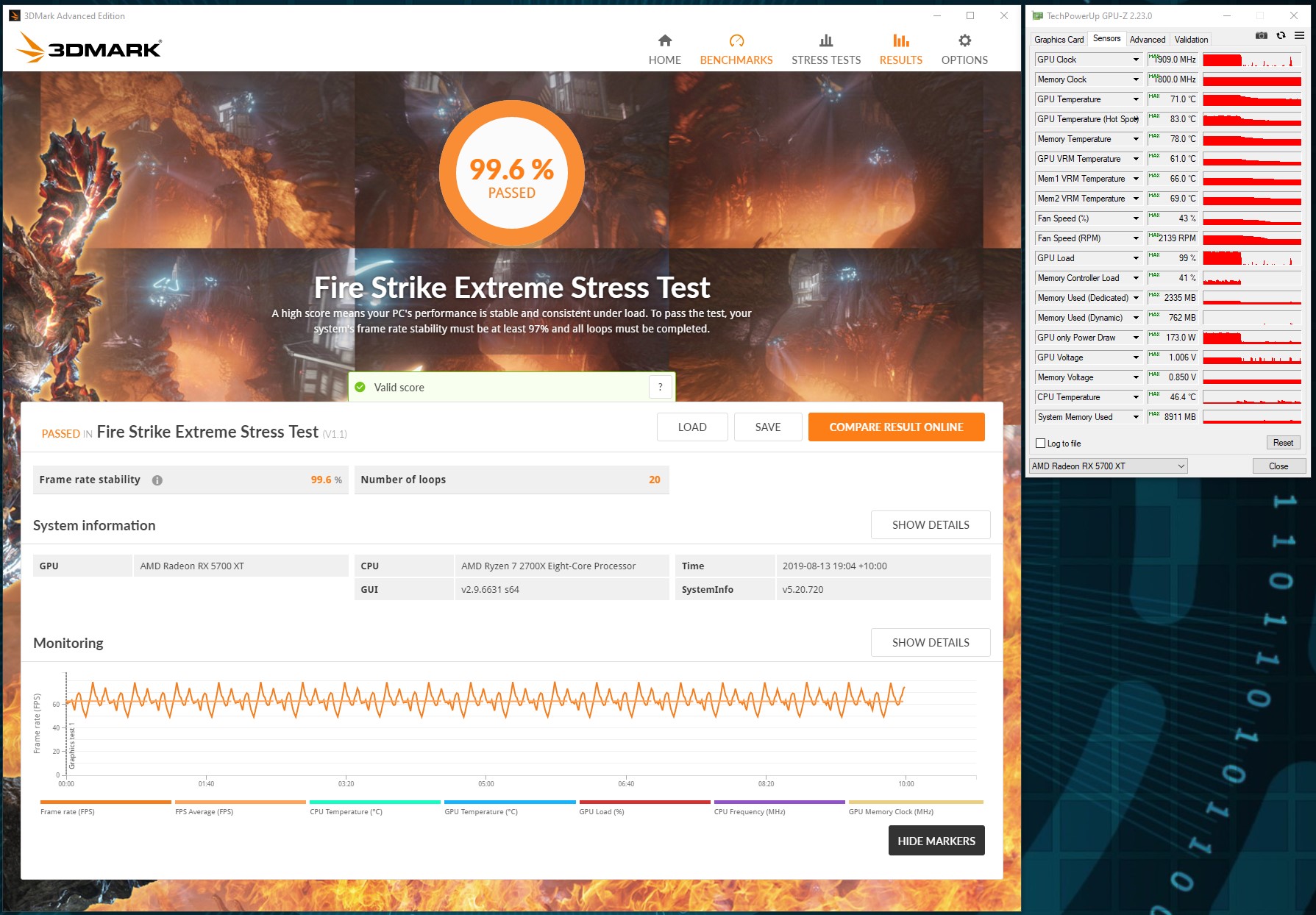Toggle the GPU Memory Clock legend

point(915,808)
